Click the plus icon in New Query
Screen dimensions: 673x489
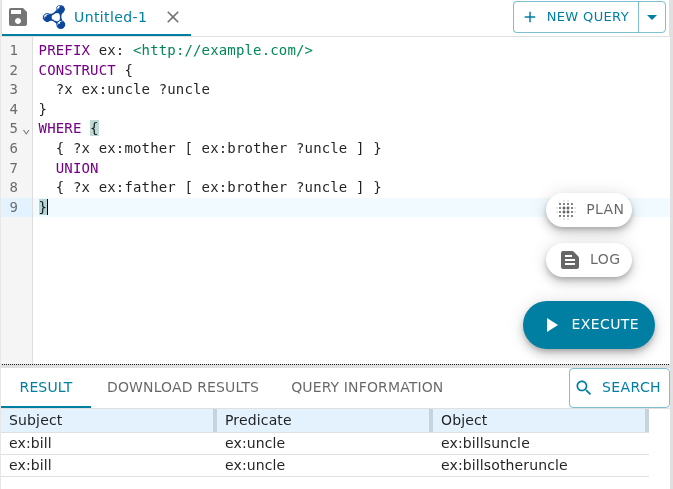click(530, 17)
